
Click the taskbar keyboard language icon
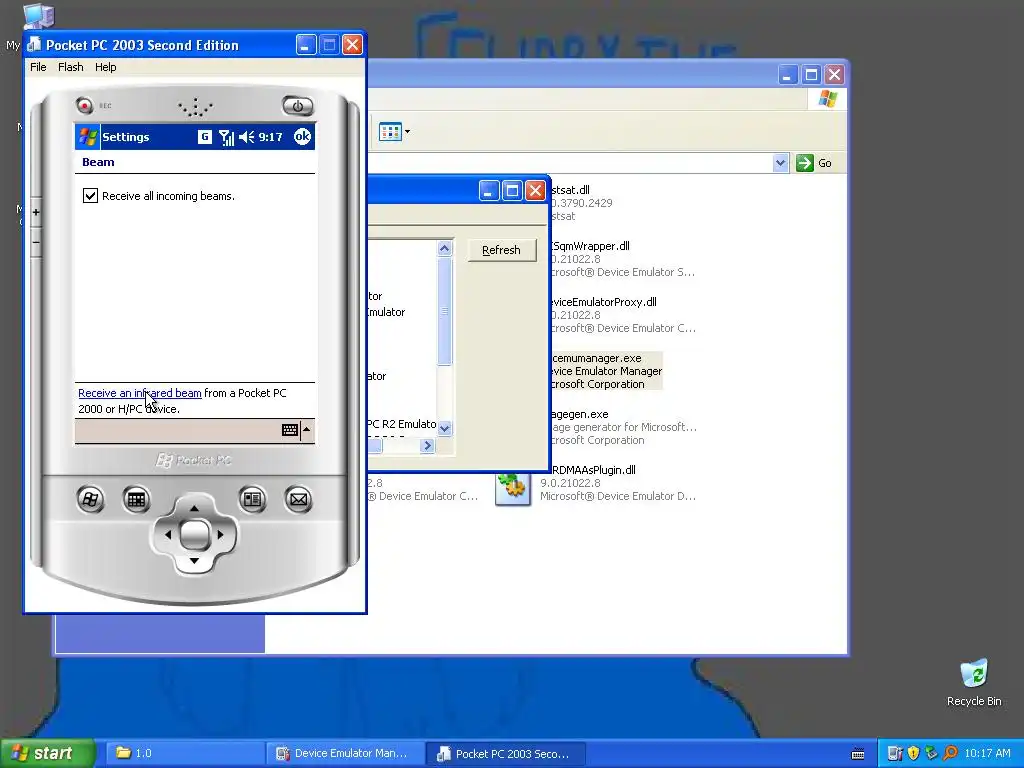tap(858, 754)
